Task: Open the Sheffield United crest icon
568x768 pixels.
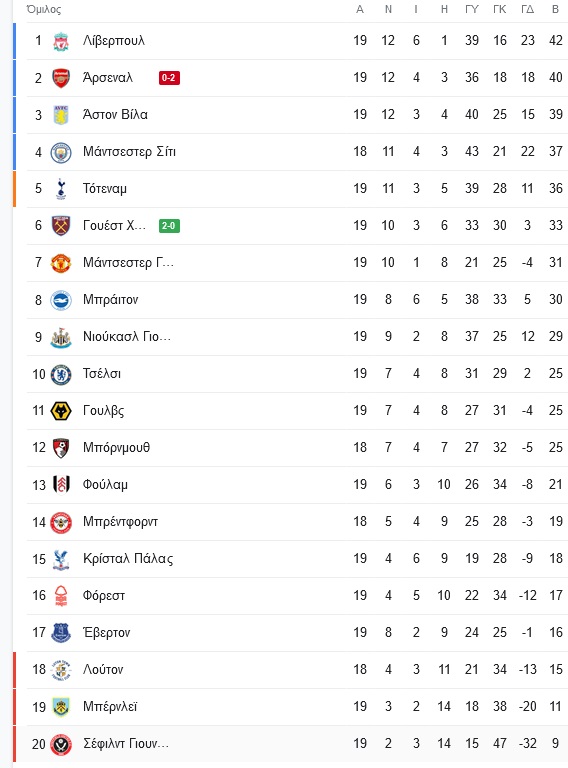Action: [61, 744]
